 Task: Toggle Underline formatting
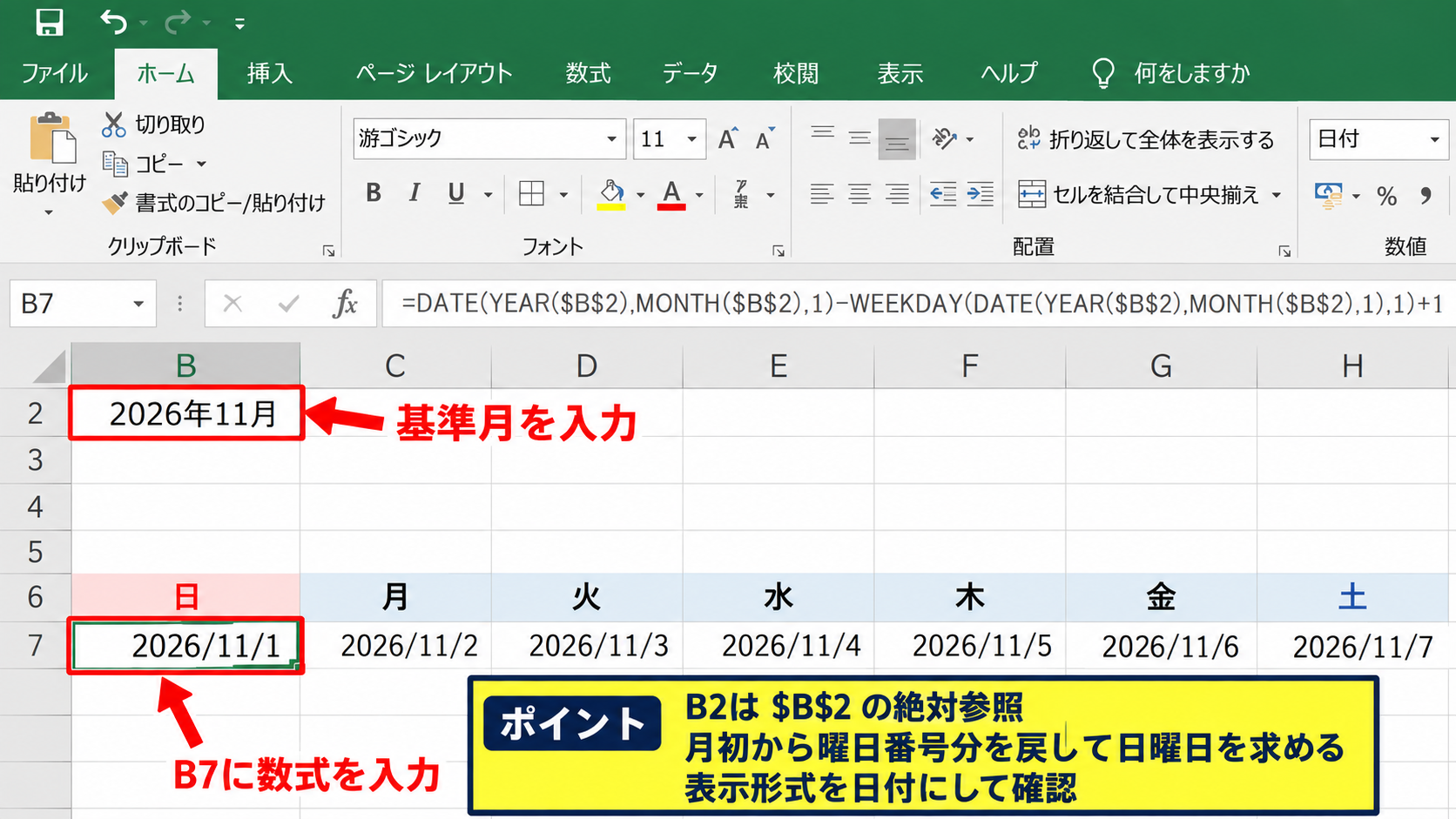(455, 193)
